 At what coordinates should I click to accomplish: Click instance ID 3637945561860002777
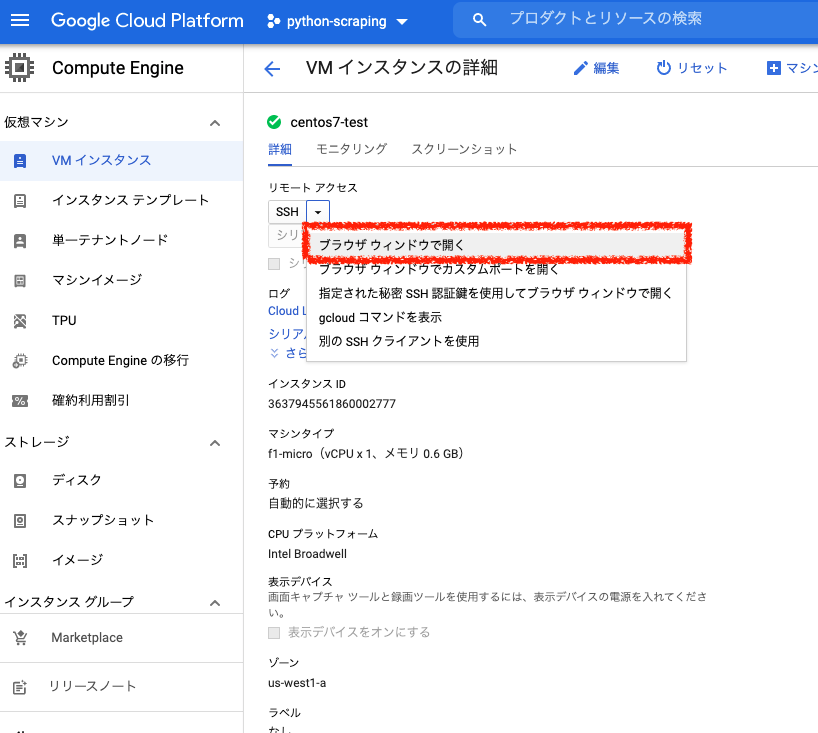point(332,404)
